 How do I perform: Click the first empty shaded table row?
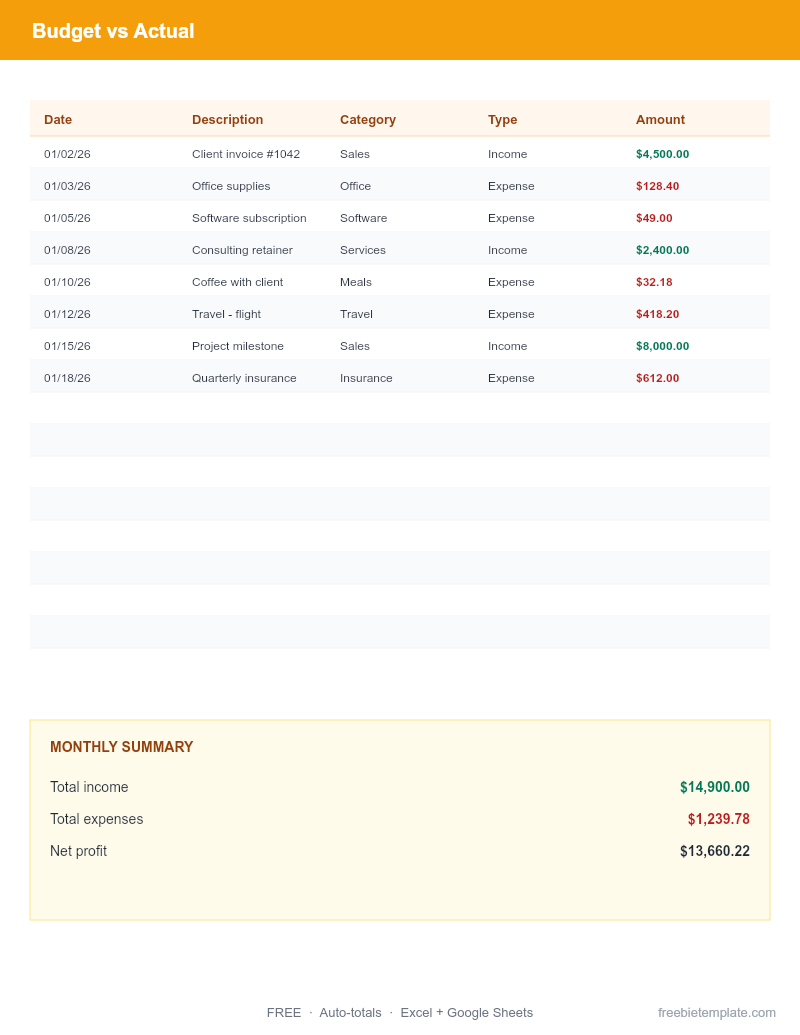point(400,440)
